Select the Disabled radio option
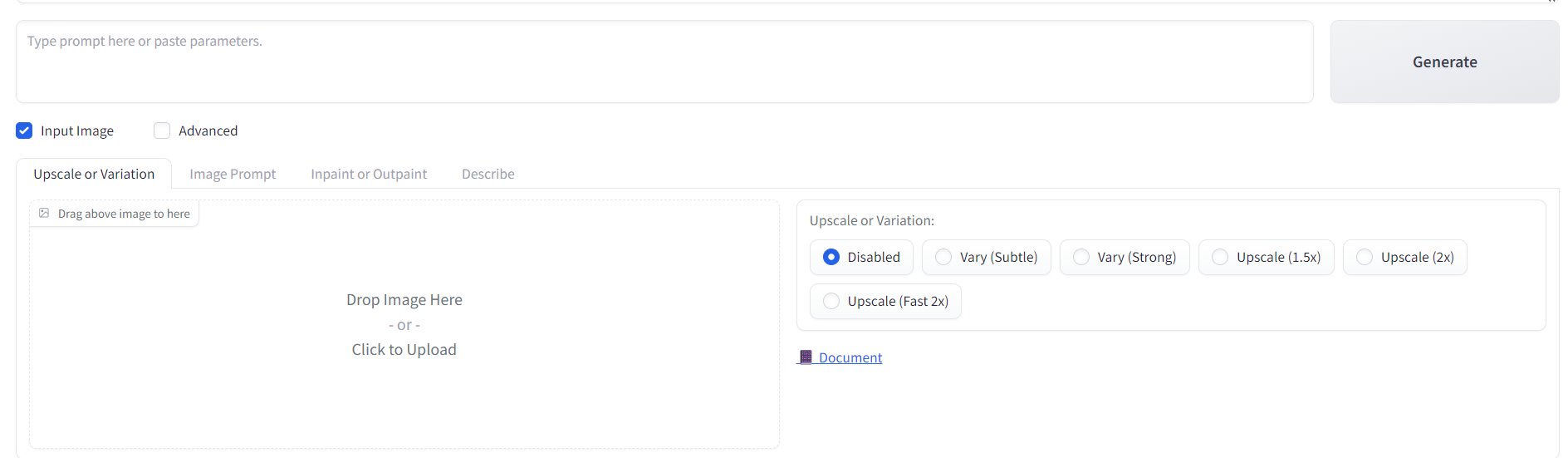This screenshot has width=1568, height=458. 831,258
